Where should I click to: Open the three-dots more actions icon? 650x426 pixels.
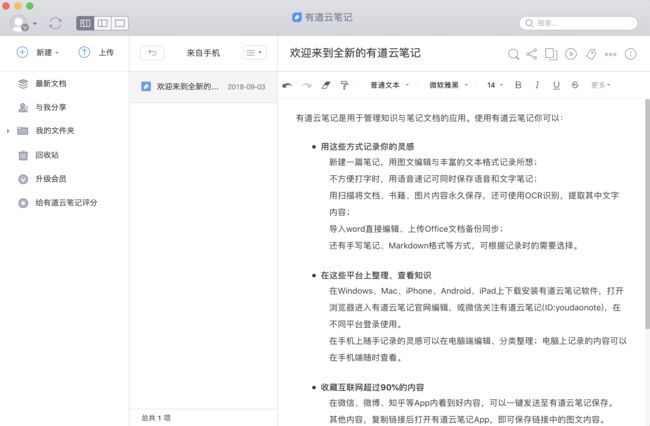tap(611, 54)
